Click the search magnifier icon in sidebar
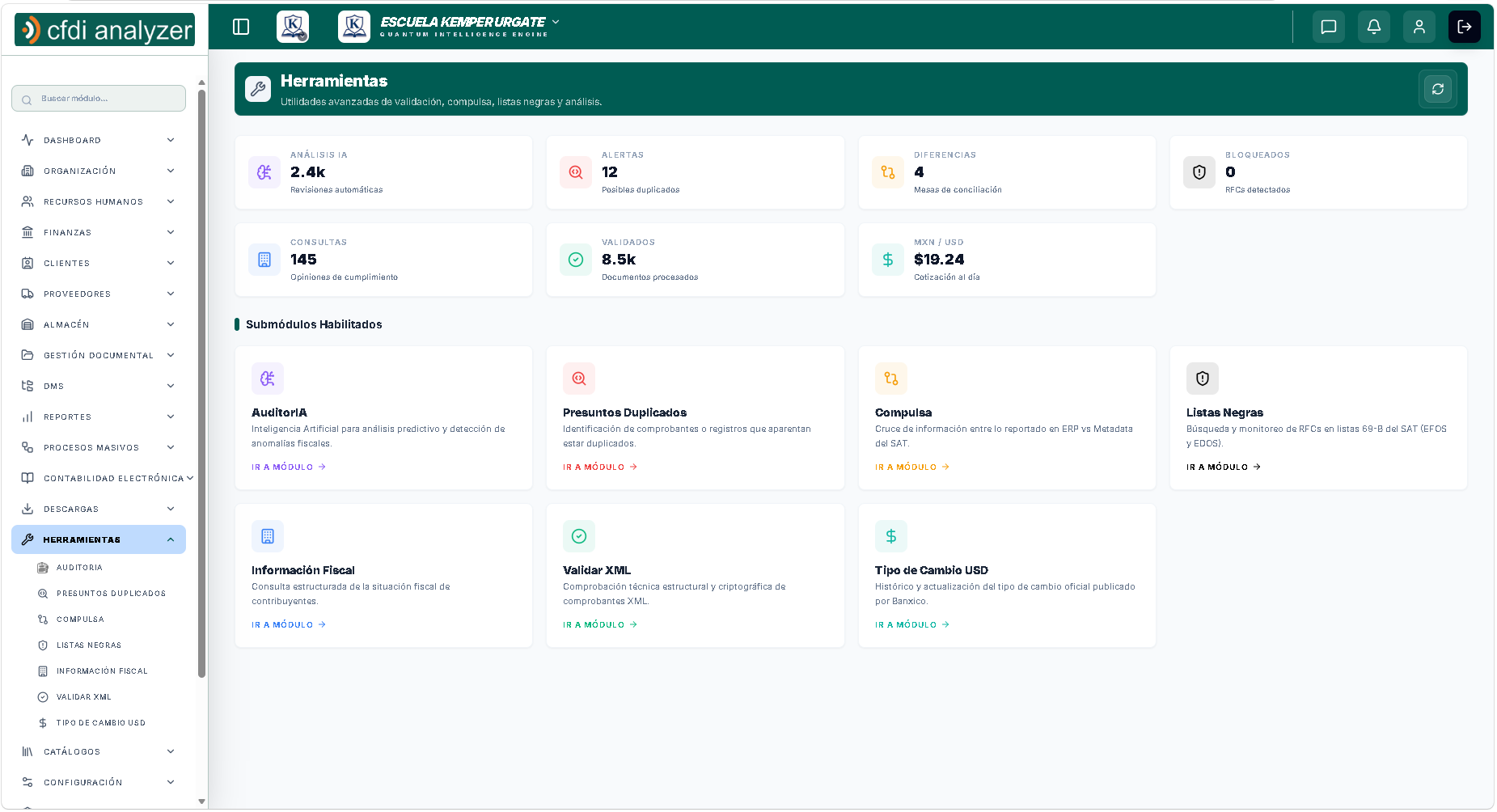1497x812 pixels. click(27, 99)
